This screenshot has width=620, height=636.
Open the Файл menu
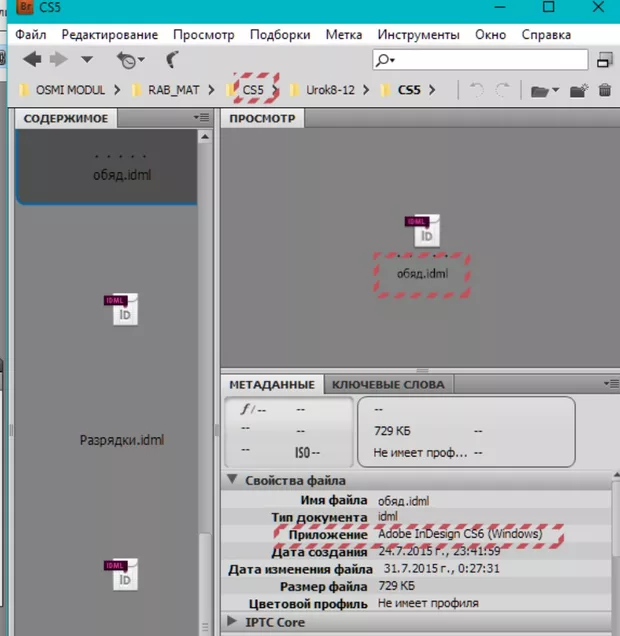pyautogui.click(x=31, y=35)
